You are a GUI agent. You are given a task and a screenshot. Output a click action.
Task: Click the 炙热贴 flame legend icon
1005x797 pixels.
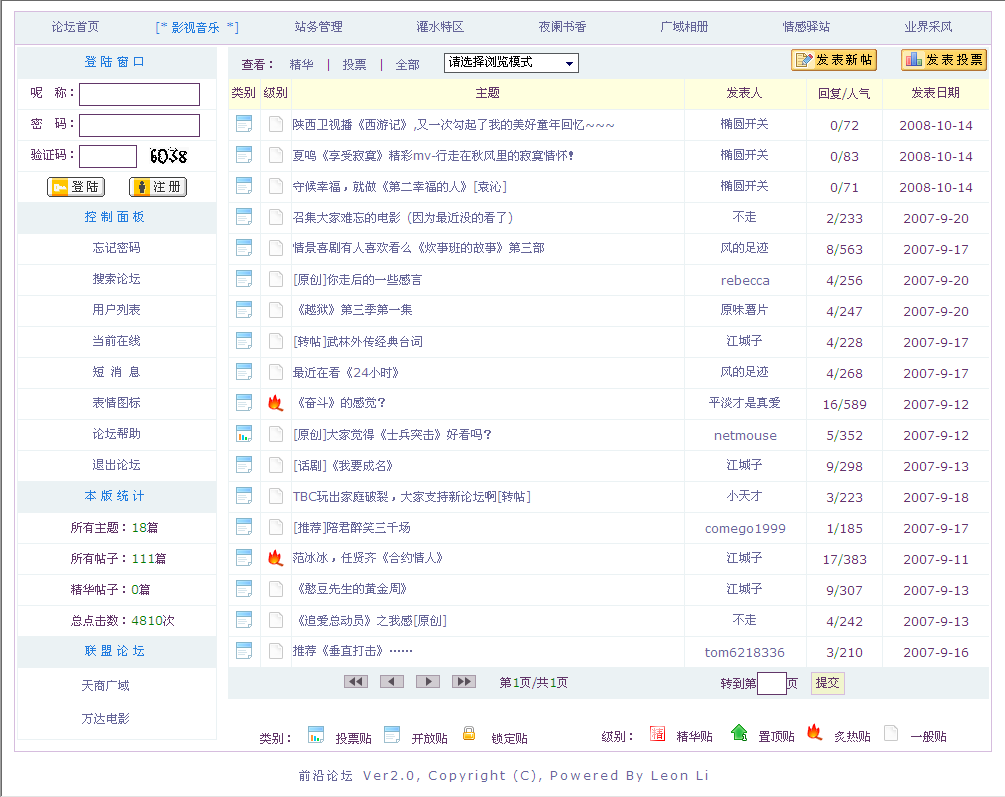pos(815,732)
